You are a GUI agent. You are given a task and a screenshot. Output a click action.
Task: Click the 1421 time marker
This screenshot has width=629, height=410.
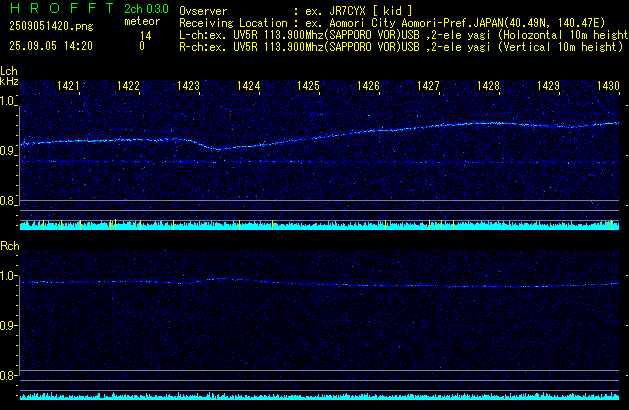68,86
